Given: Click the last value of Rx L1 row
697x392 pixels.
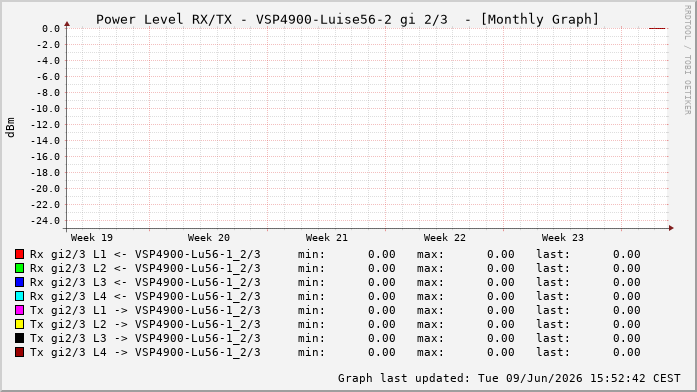Looking at the screenshot, I should [627, 255].
